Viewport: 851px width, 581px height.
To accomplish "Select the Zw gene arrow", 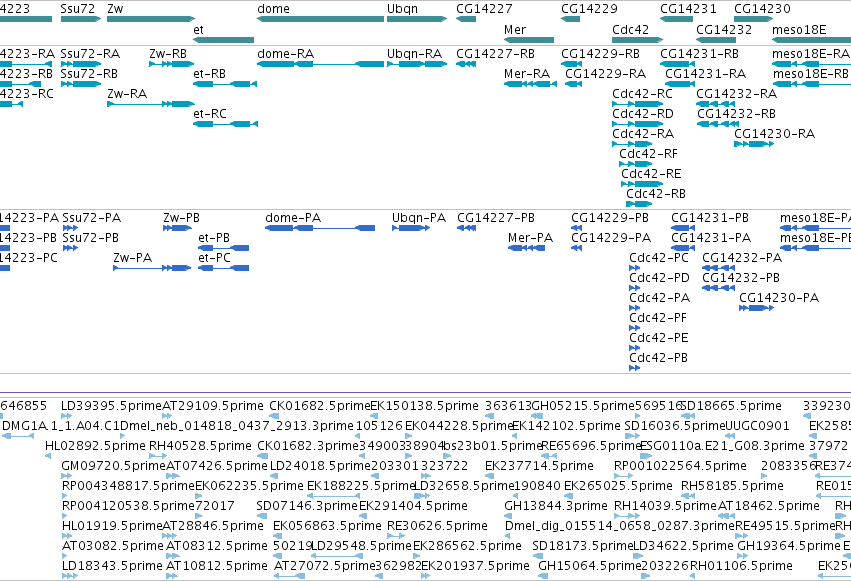I will coord(151,19).
